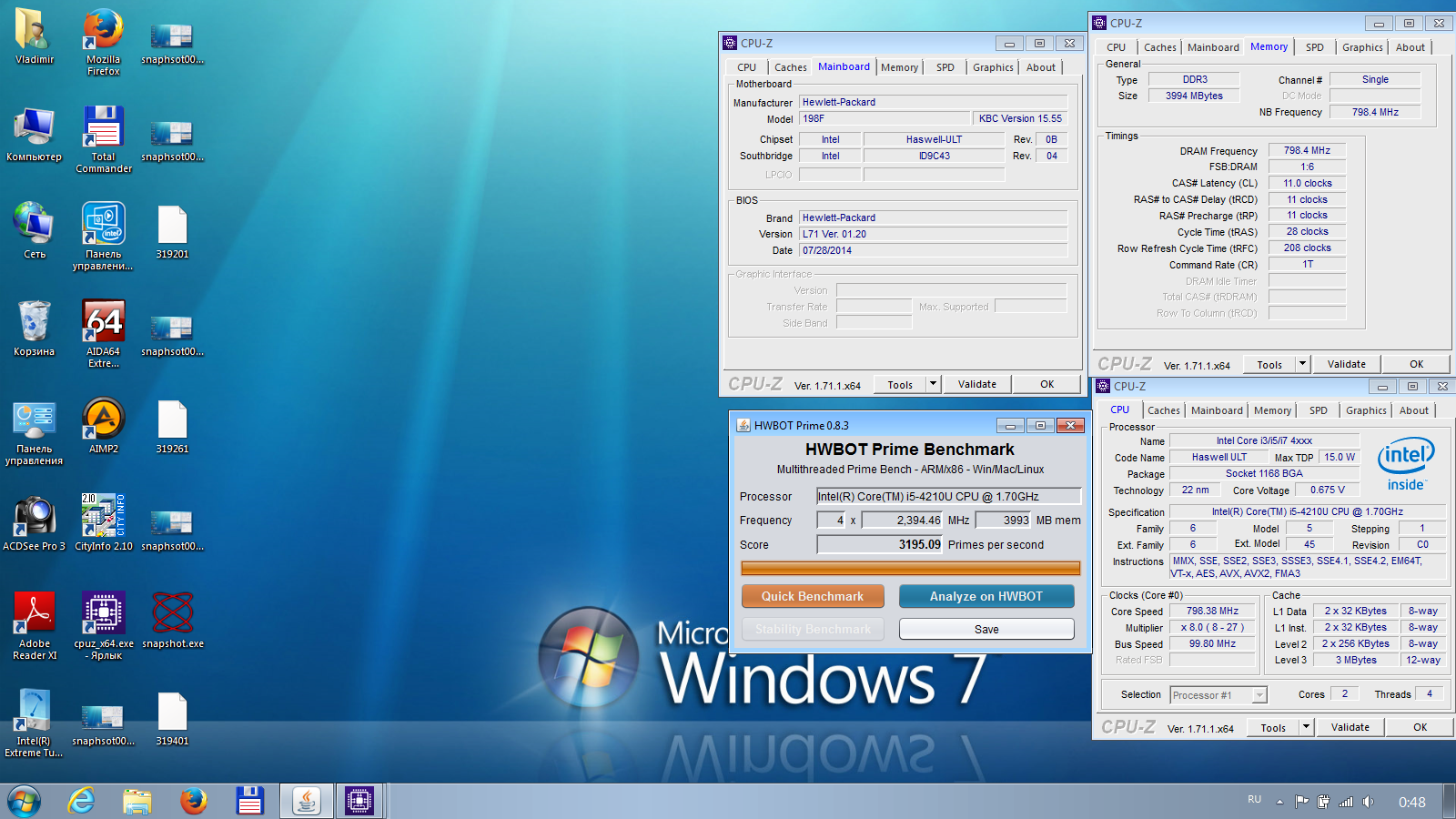Open the Action Center flag tray icon
The image size is (1456, 819).
point(1301,802)
